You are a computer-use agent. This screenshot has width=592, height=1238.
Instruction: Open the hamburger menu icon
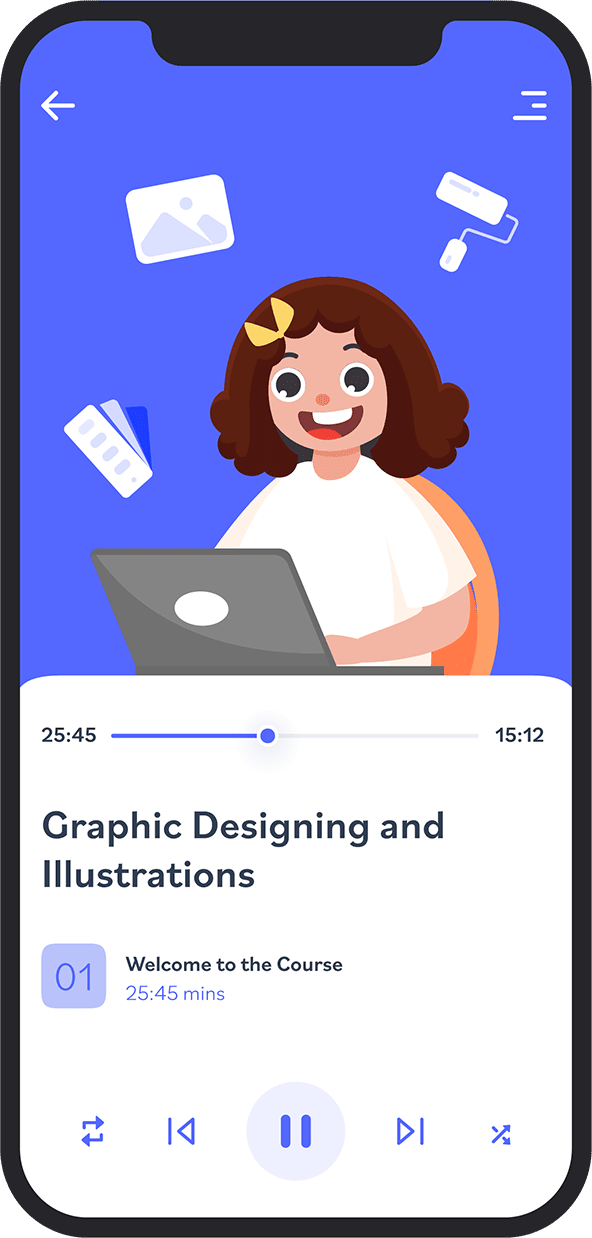tap(530, 106)
